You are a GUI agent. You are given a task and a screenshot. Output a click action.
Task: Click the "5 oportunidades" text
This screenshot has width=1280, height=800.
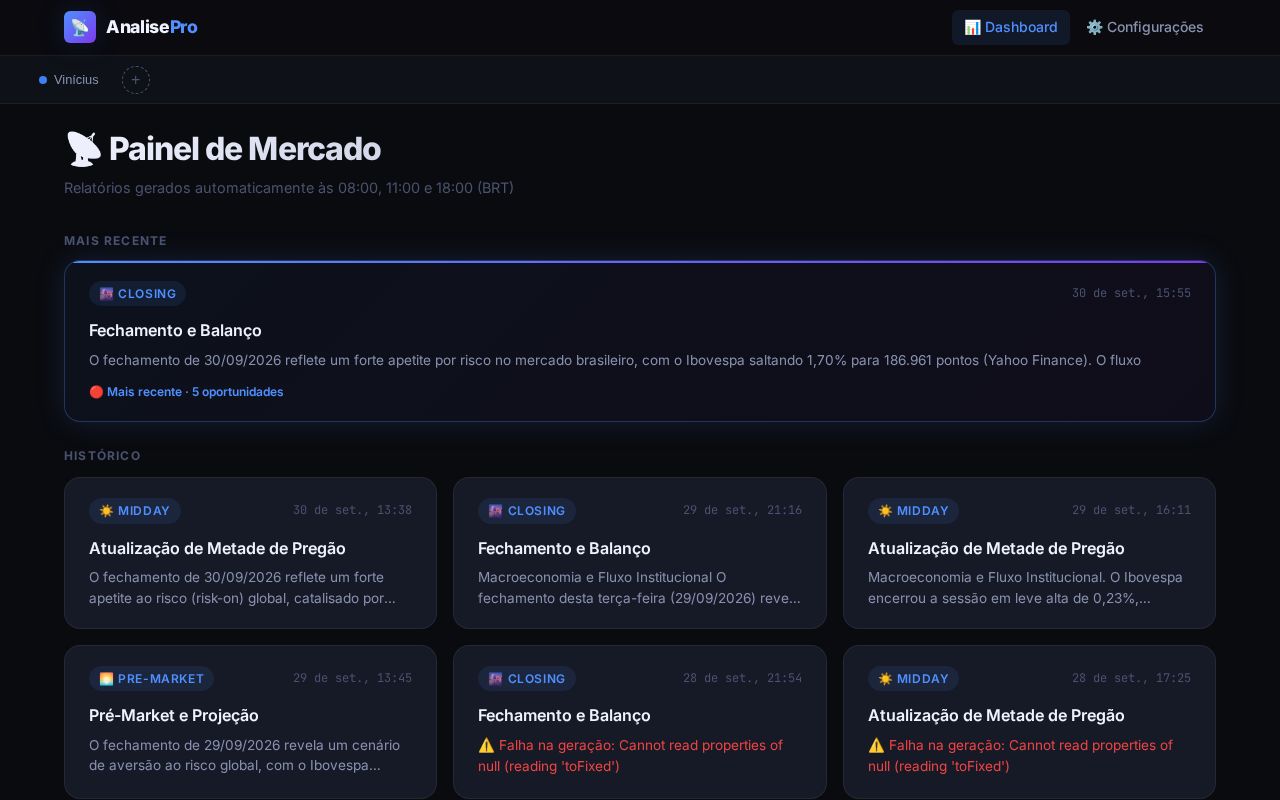[x=237, y=392]
